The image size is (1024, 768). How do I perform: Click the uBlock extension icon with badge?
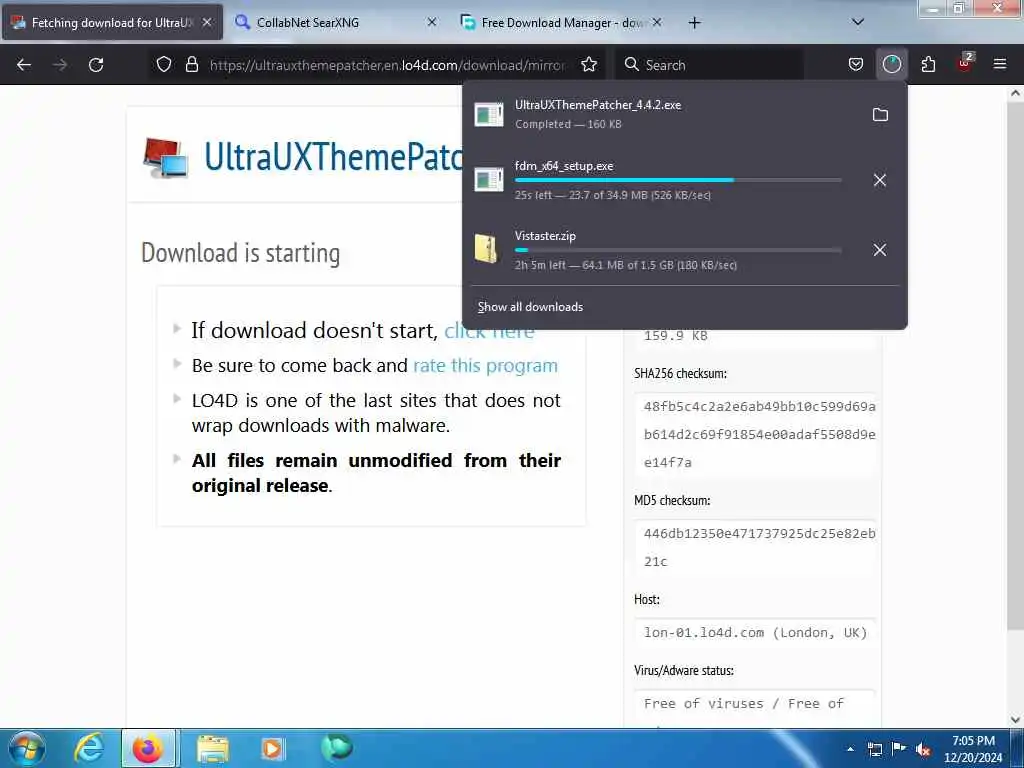pos(965,63)
